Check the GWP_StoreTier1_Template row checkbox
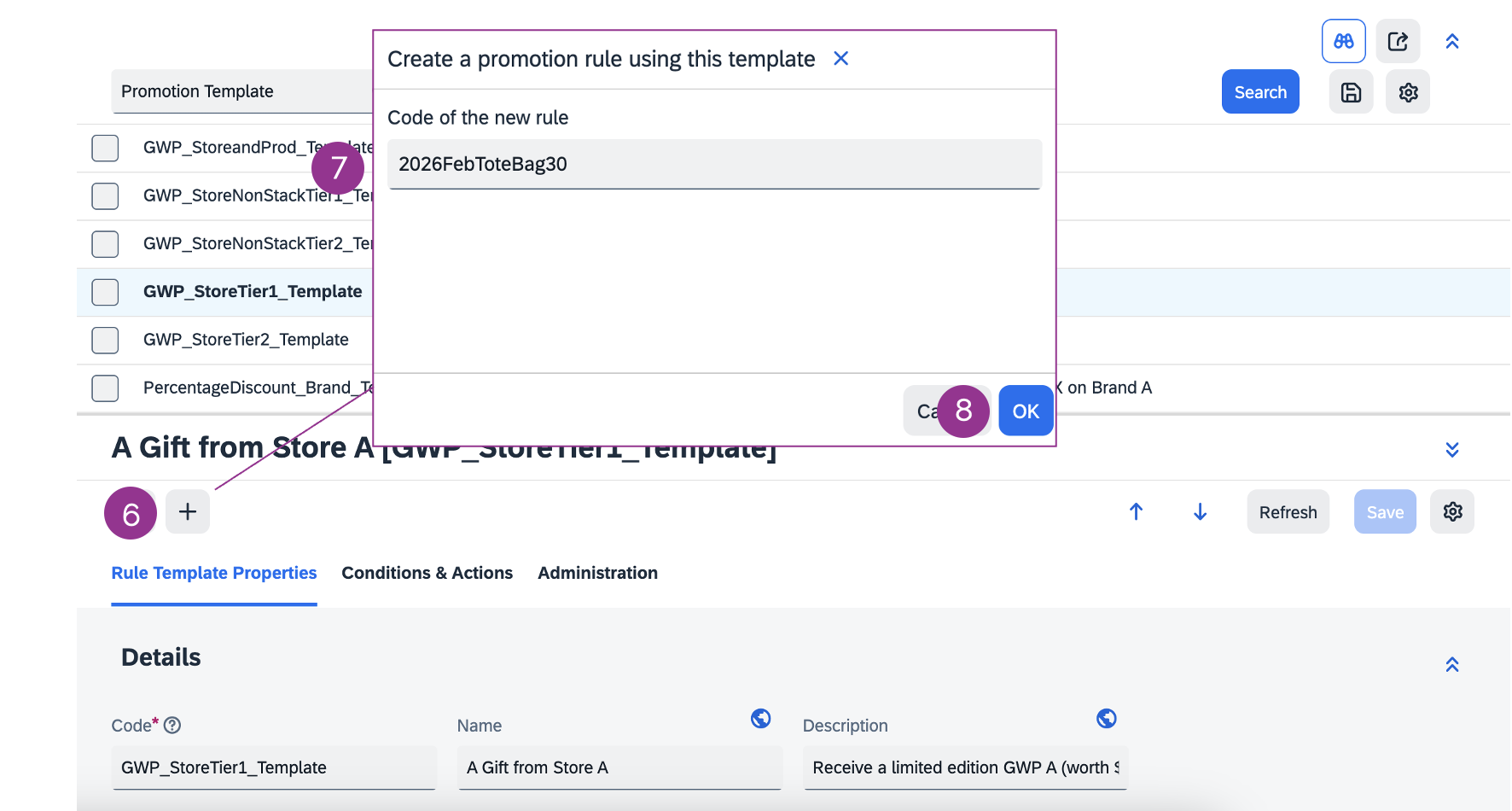The height and width of the screenshot is (811, 1512). click(x=105, y=292)
